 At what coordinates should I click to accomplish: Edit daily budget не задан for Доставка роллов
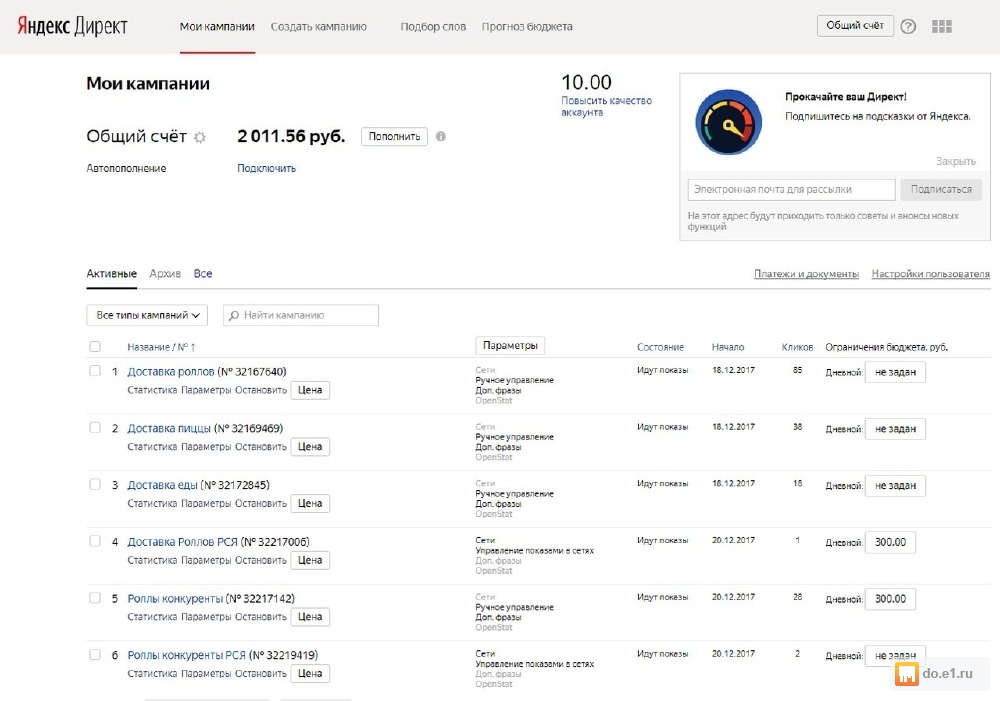click(x=895, y=372)
